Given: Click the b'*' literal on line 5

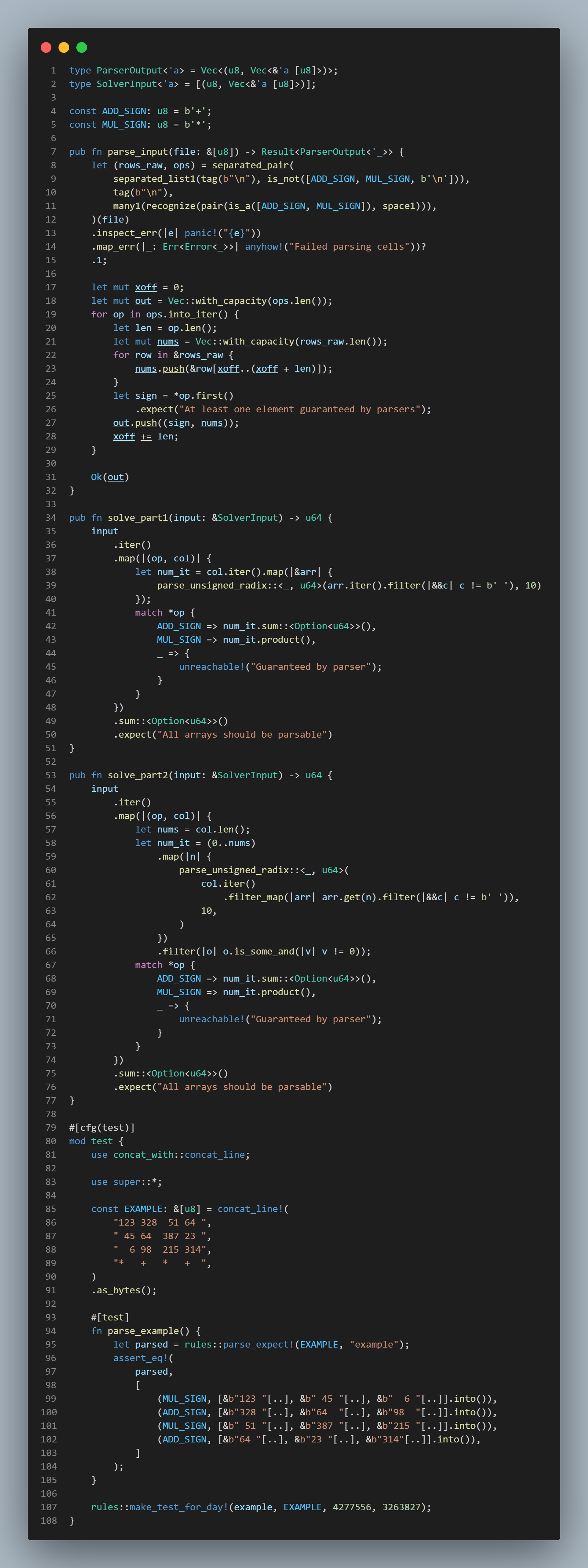Looking at the screenshot, I should (x=196, y=125).
